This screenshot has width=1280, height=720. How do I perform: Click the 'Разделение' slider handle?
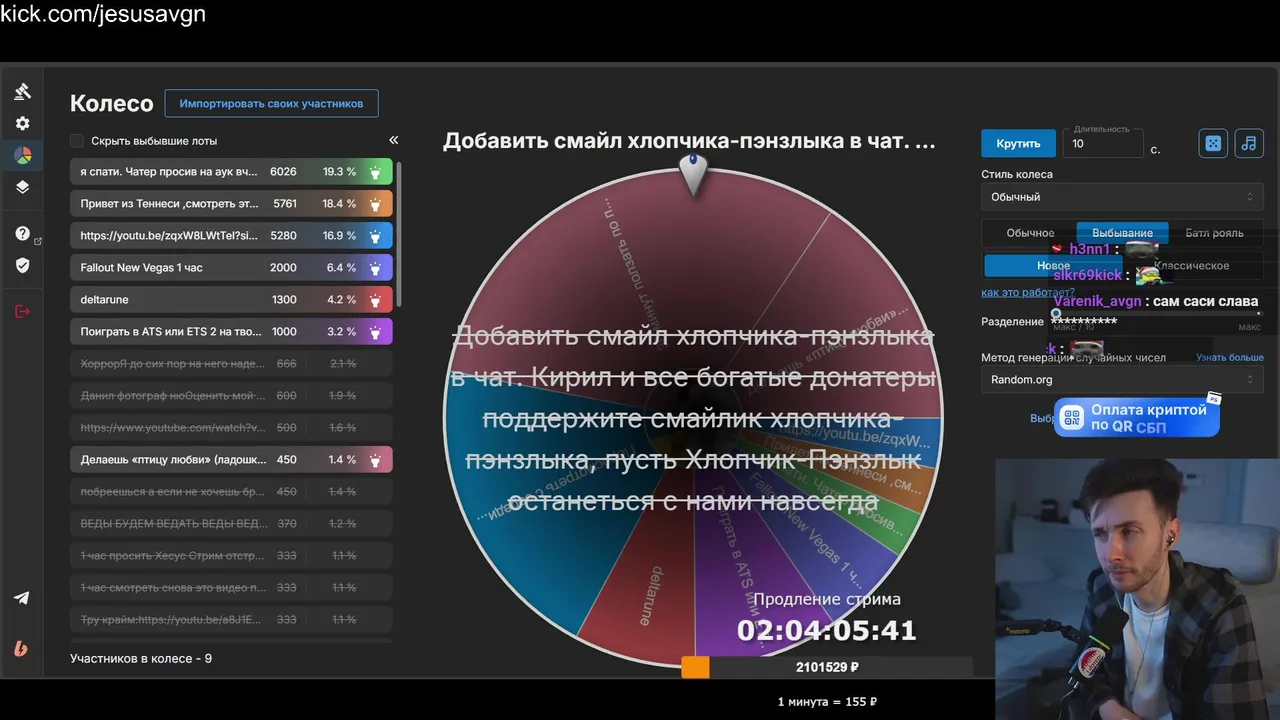tap(1056, 313)
